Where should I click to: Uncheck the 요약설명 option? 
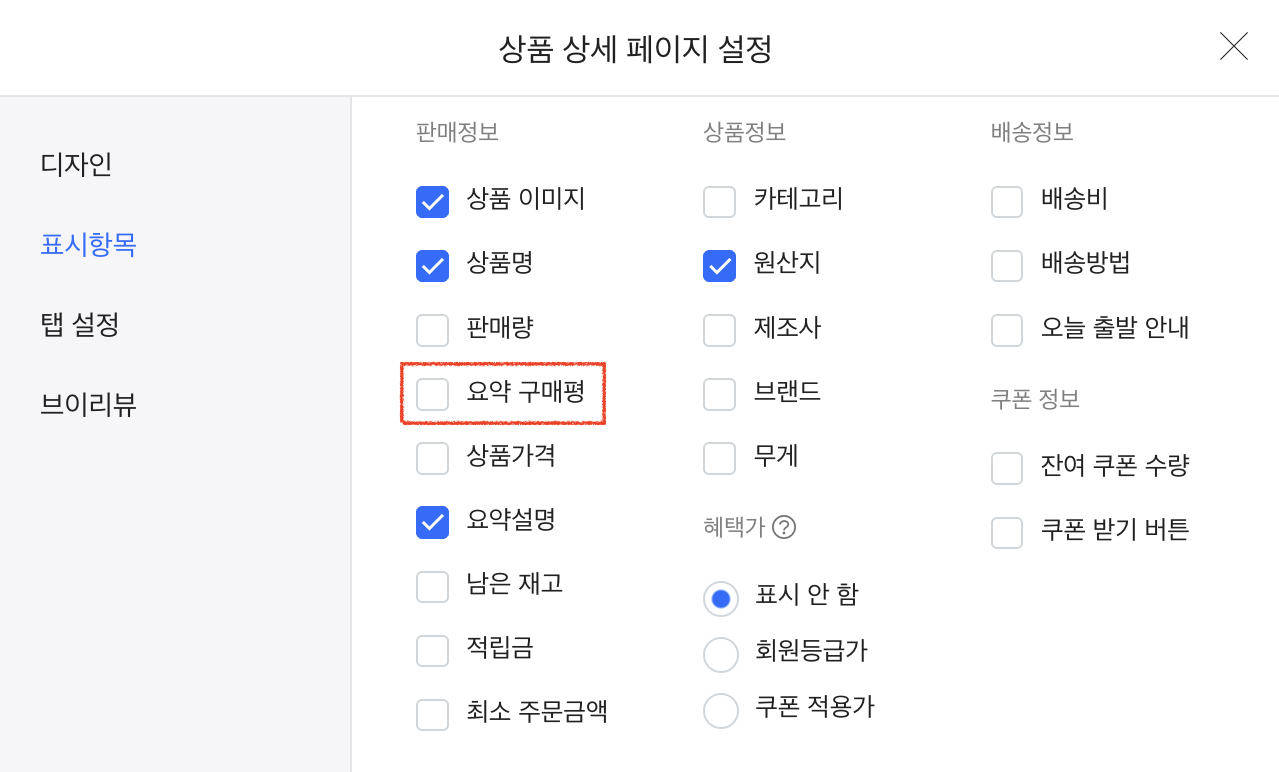[x=432, y=522]
